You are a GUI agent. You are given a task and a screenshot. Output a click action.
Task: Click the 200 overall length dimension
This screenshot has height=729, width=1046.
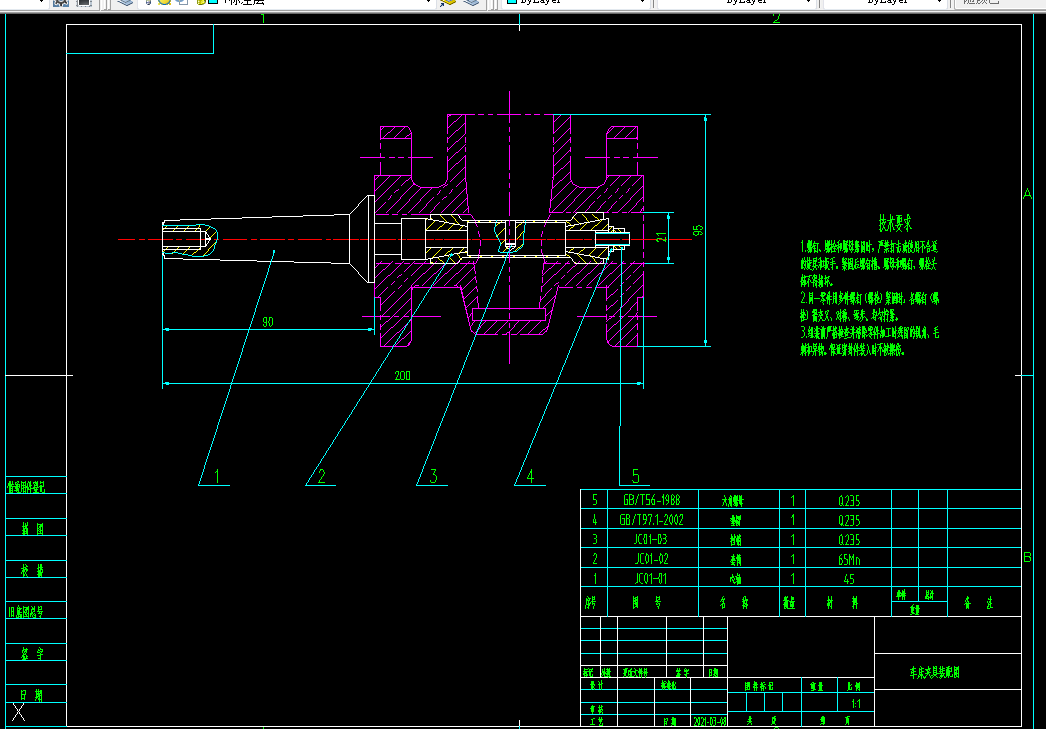point(402,376)
